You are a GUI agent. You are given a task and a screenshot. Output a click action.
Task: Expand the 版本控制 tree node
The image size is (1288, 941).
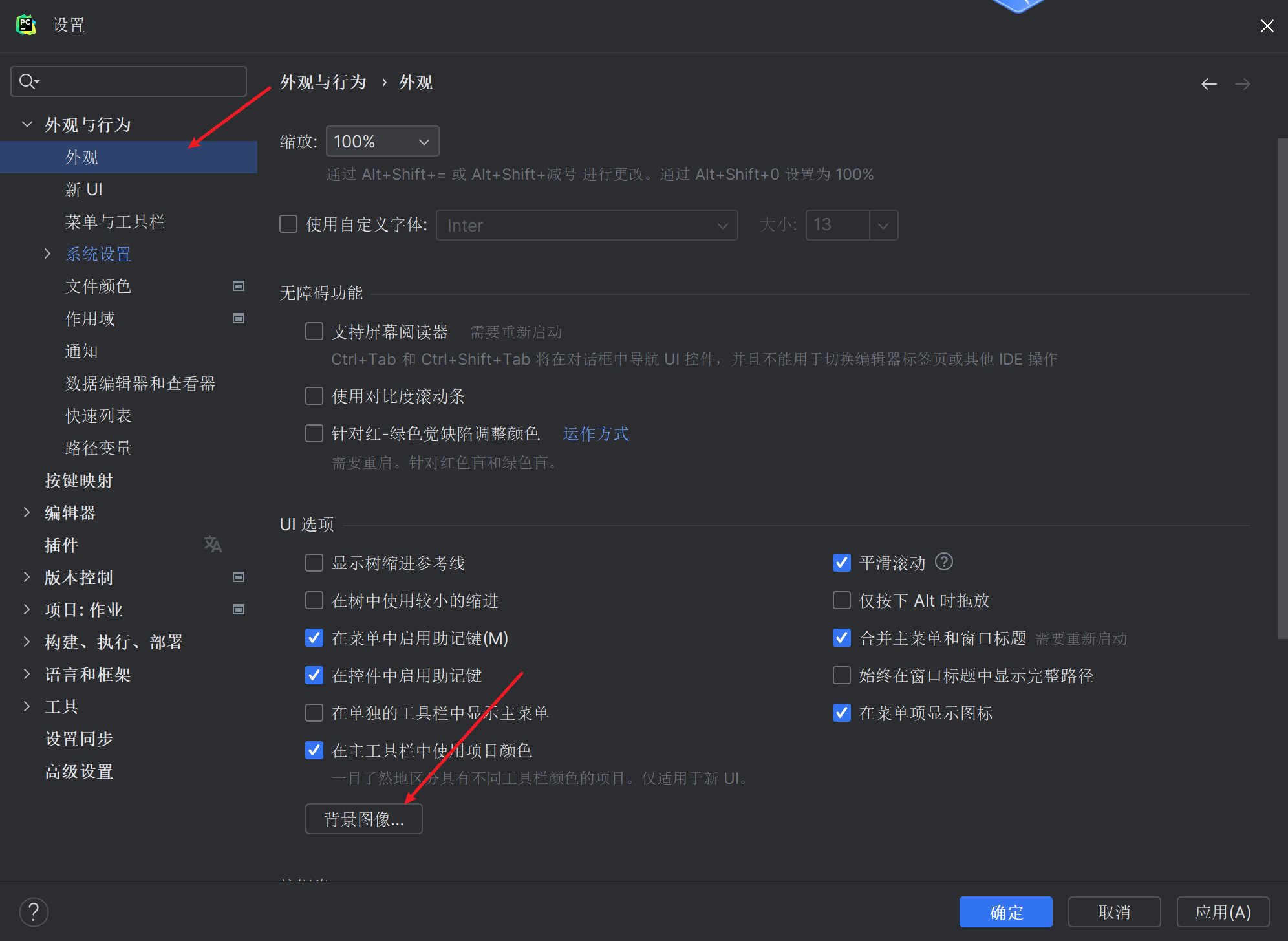27,577
